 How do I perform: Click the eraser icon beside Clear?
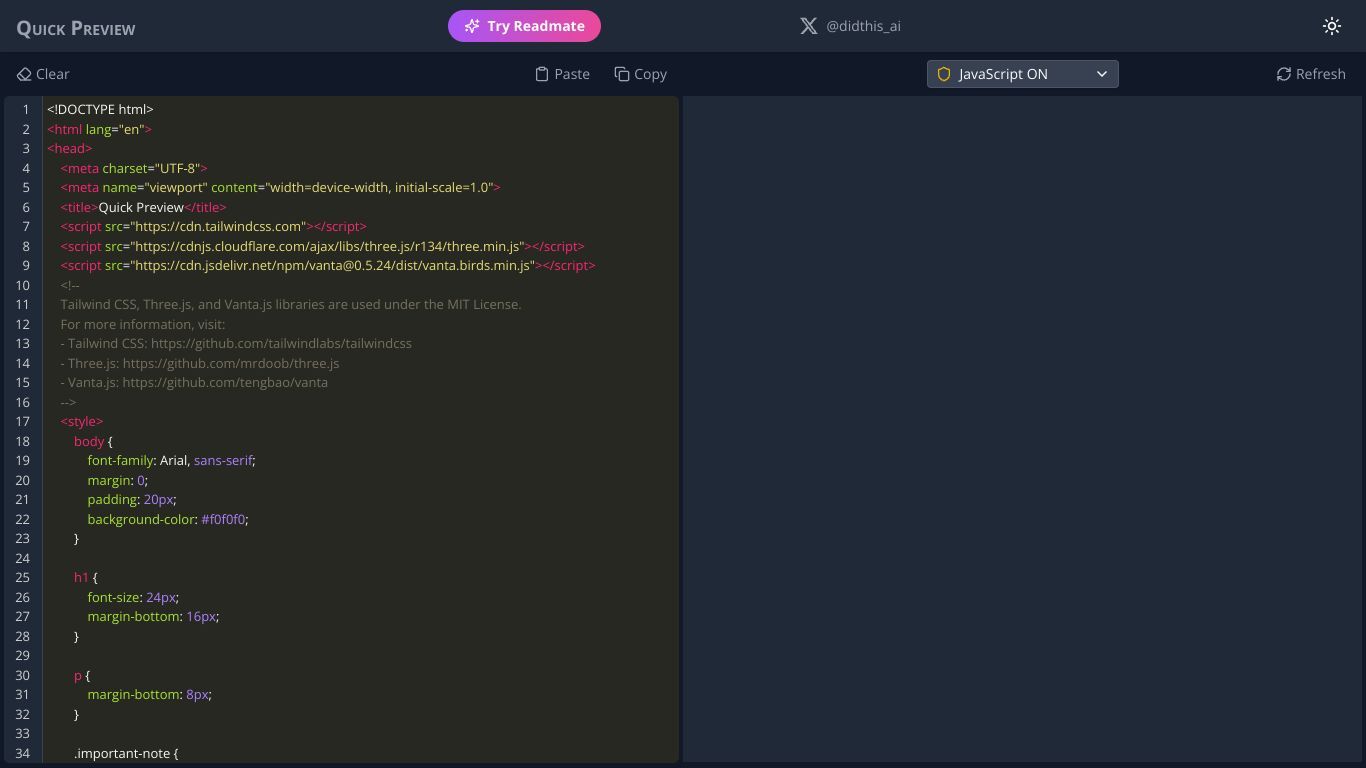coord(24,74)
